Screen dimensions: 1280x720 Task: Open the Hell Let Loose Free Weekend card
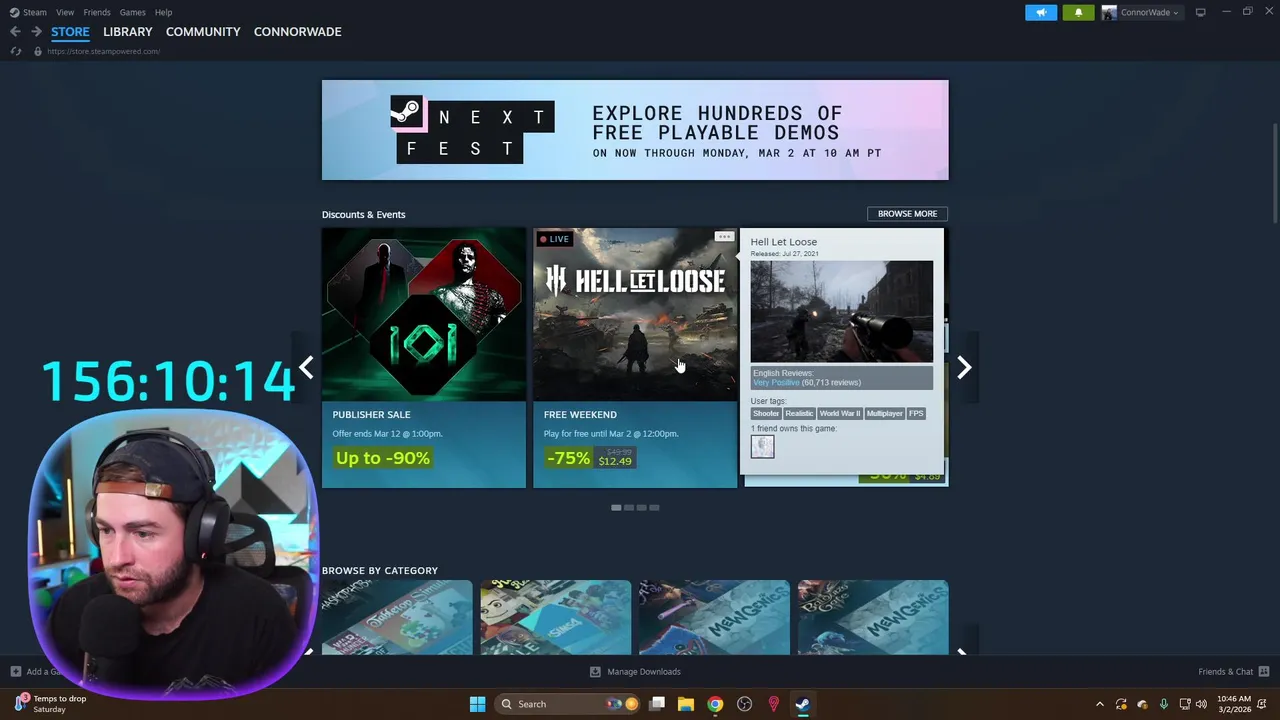click(x=635, y=358)
